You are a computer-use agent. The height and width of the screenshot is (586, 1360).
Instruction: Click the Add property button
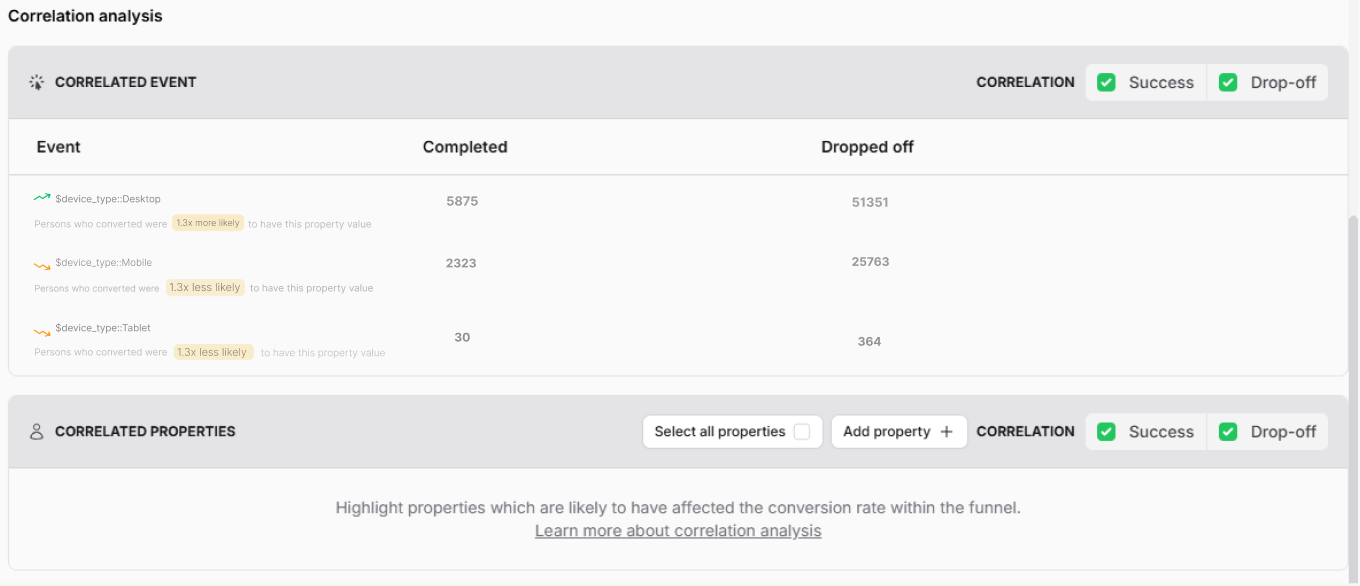tap(898, 432)
